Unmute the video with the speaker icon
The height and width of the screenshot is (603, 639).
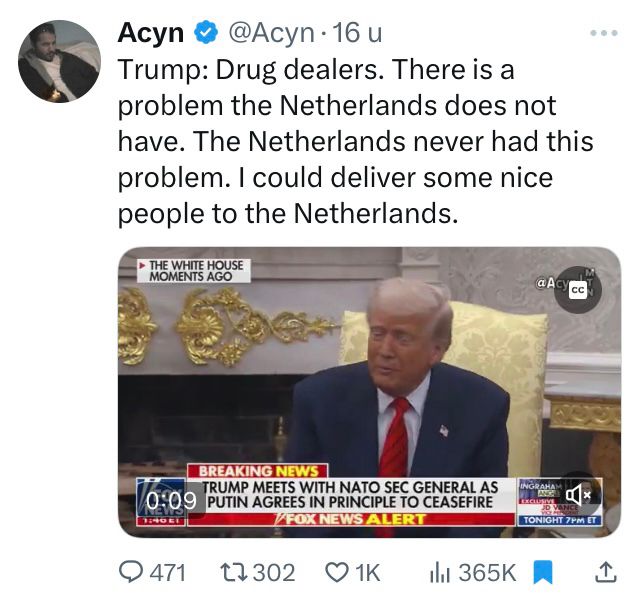point(578,495)
